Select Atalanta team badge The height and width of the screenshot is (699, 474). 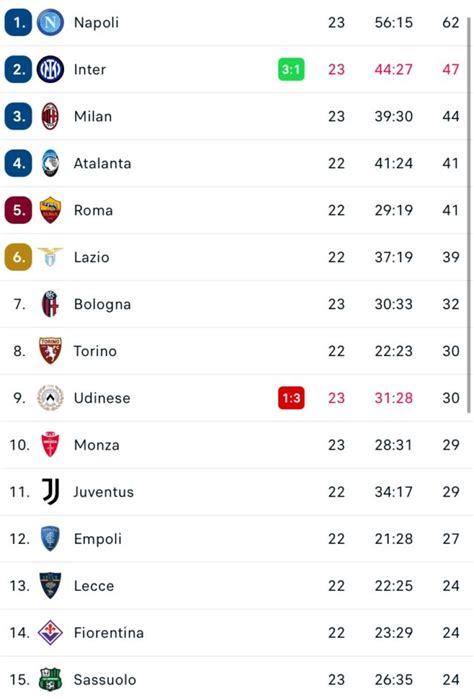(x=50, y=163)
